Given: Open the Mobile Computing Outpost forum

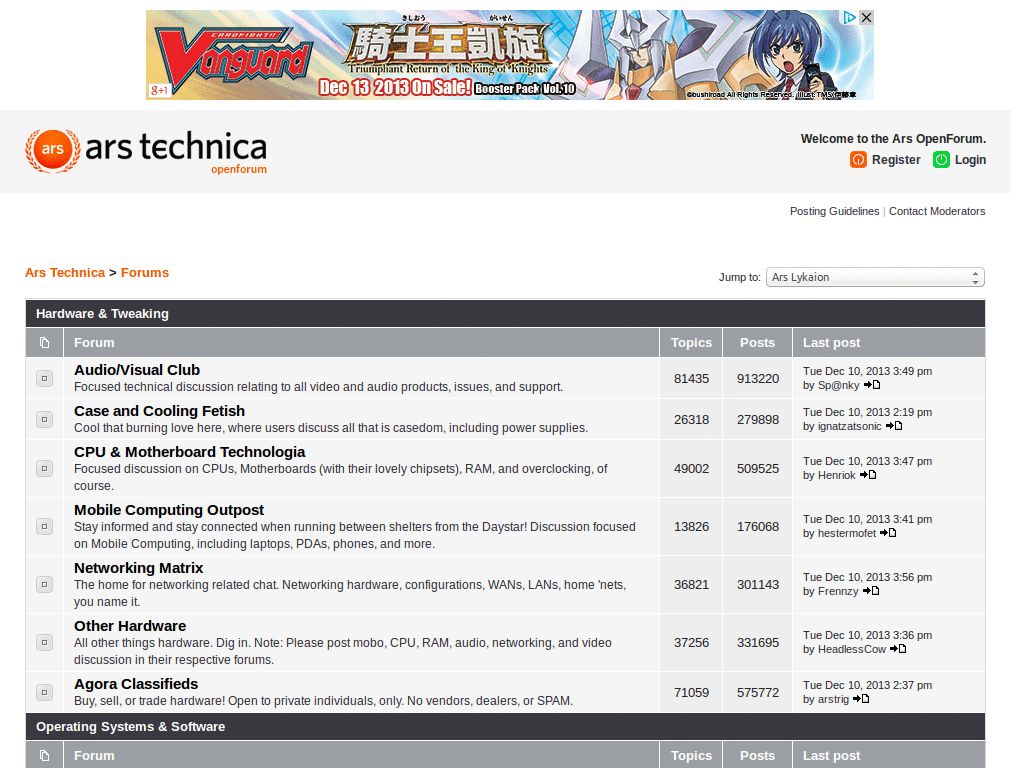Looking at the screenshot, I should coord(169,510).
